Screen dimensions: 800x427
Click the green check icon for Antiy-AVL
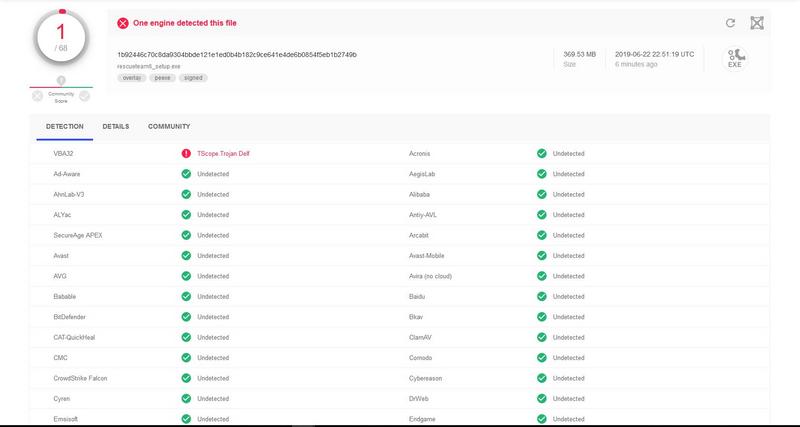coord(542,215)
